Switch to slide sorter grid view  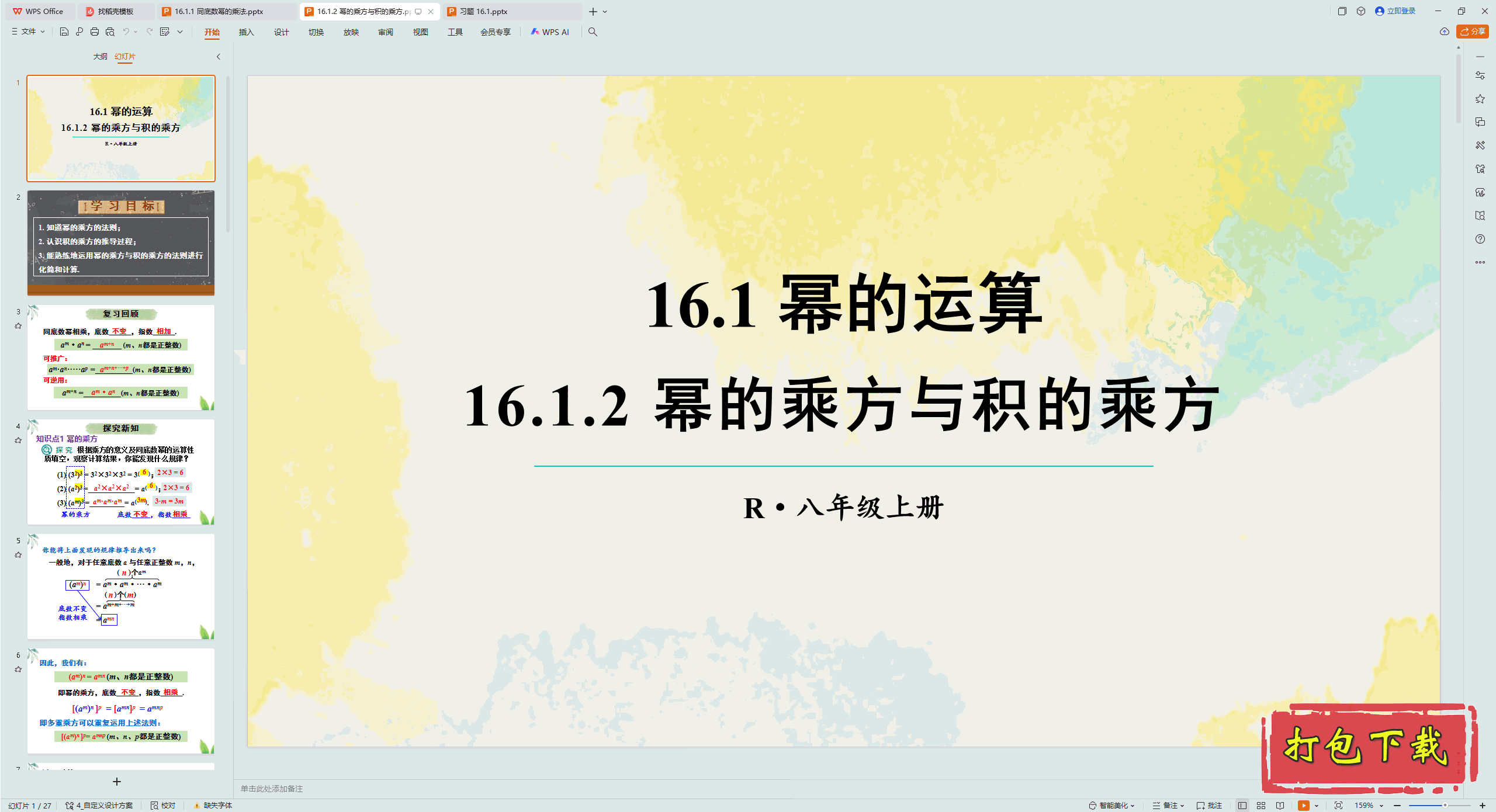point(1261,805)
